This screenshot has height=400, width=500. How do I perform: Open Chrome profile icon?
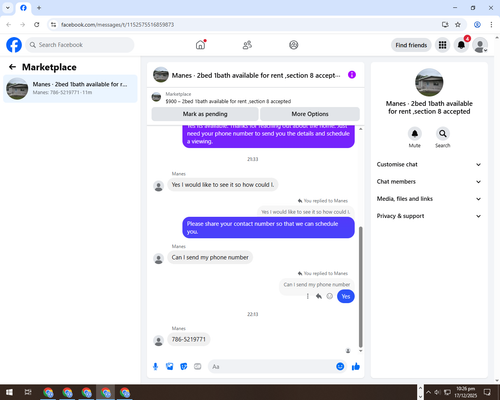[x=477, y=25]
